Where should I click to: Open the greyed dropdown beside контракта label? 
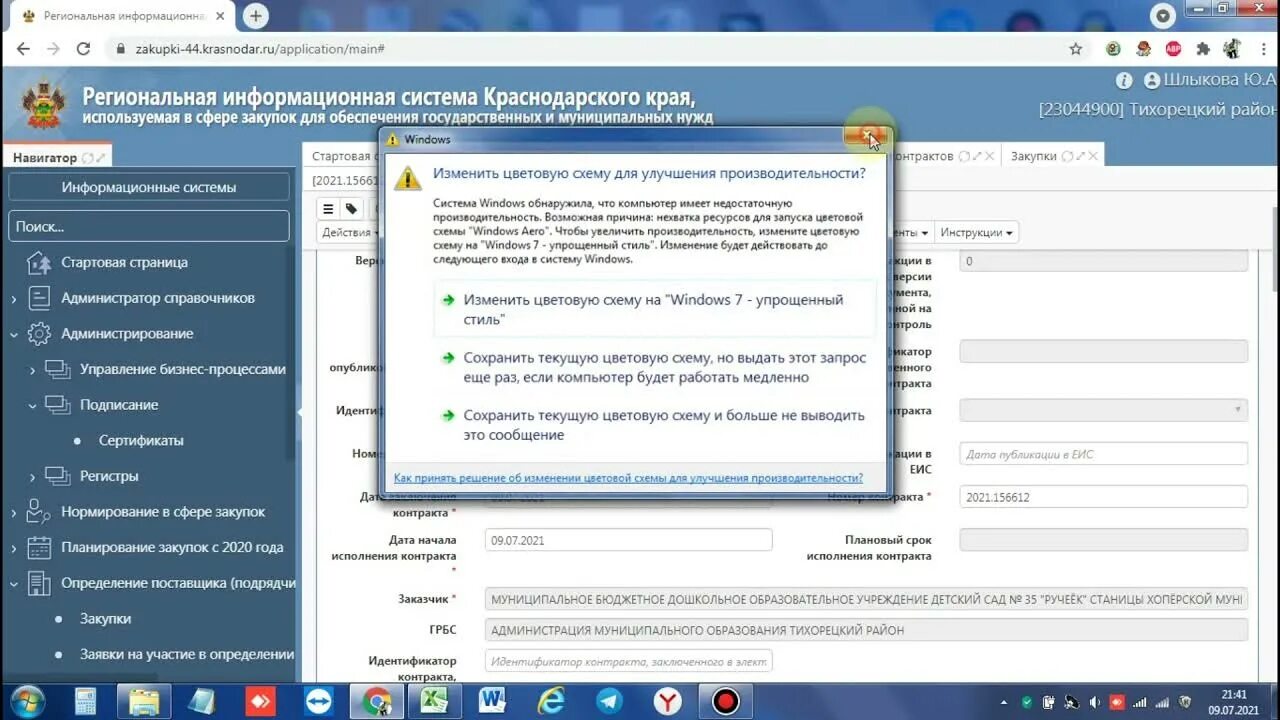tap(1104, 410)
